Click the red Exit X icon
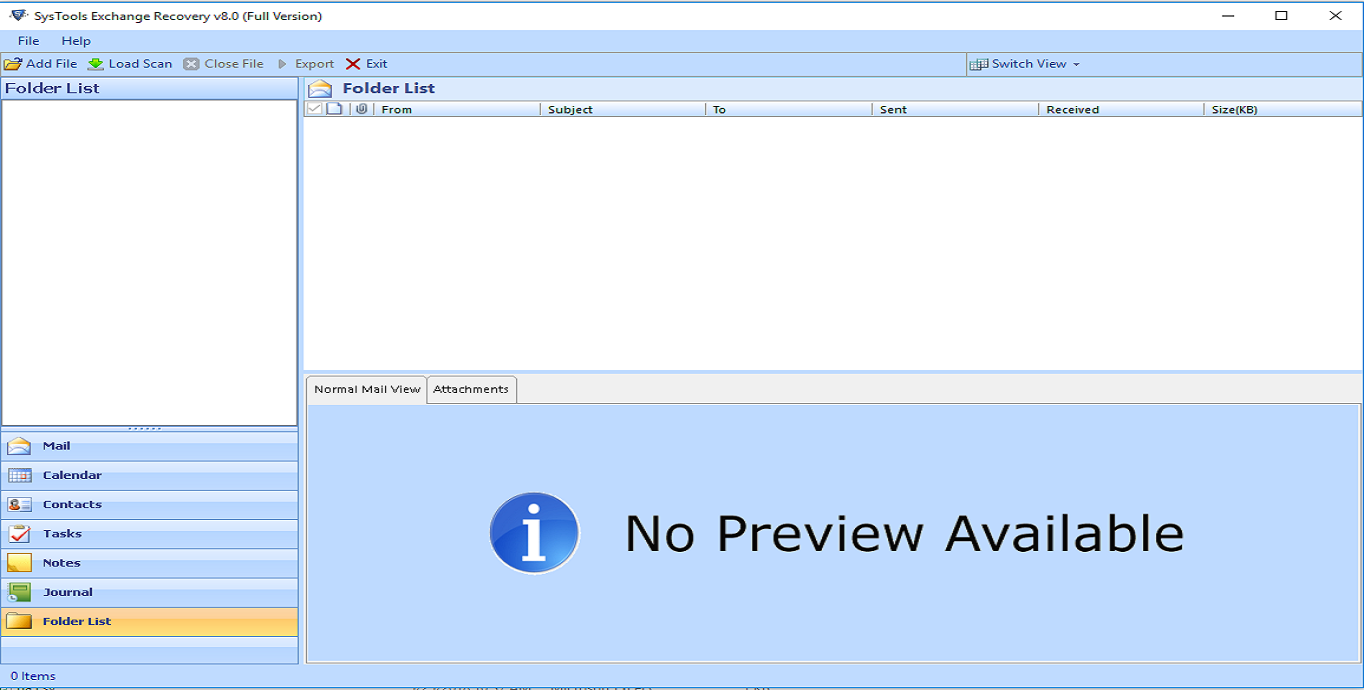1364x690 pixels. tap(353, 64)
